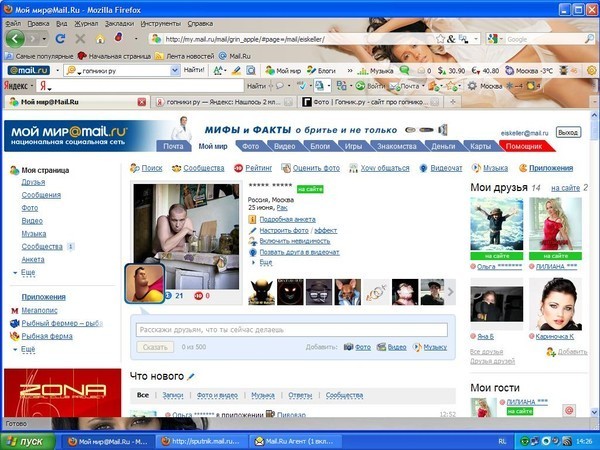Go to the Home page icon
The height and width of the screenshot is (450, 600).
[x=100, y=39]
